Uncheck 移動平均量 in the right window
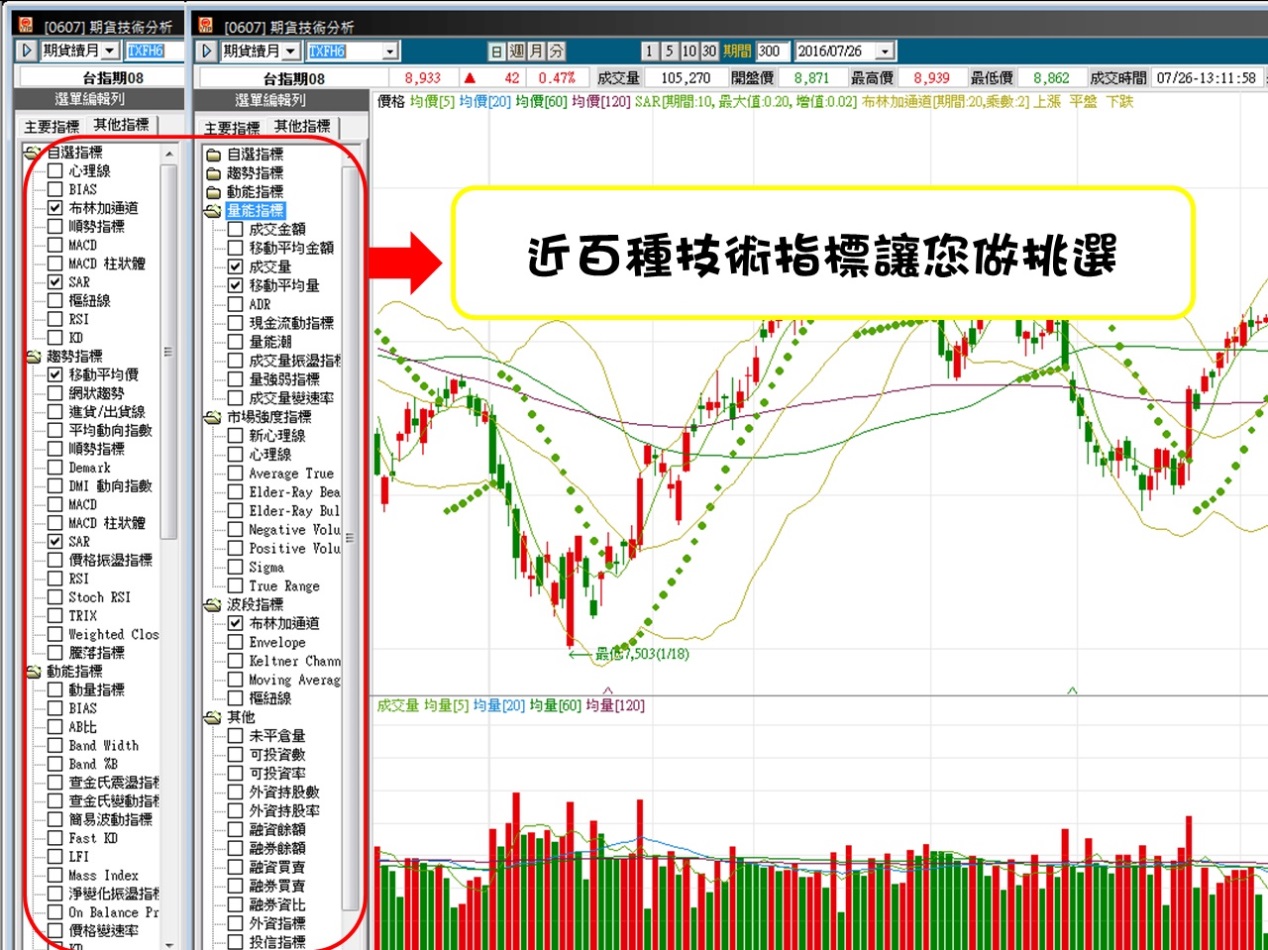 235,286
